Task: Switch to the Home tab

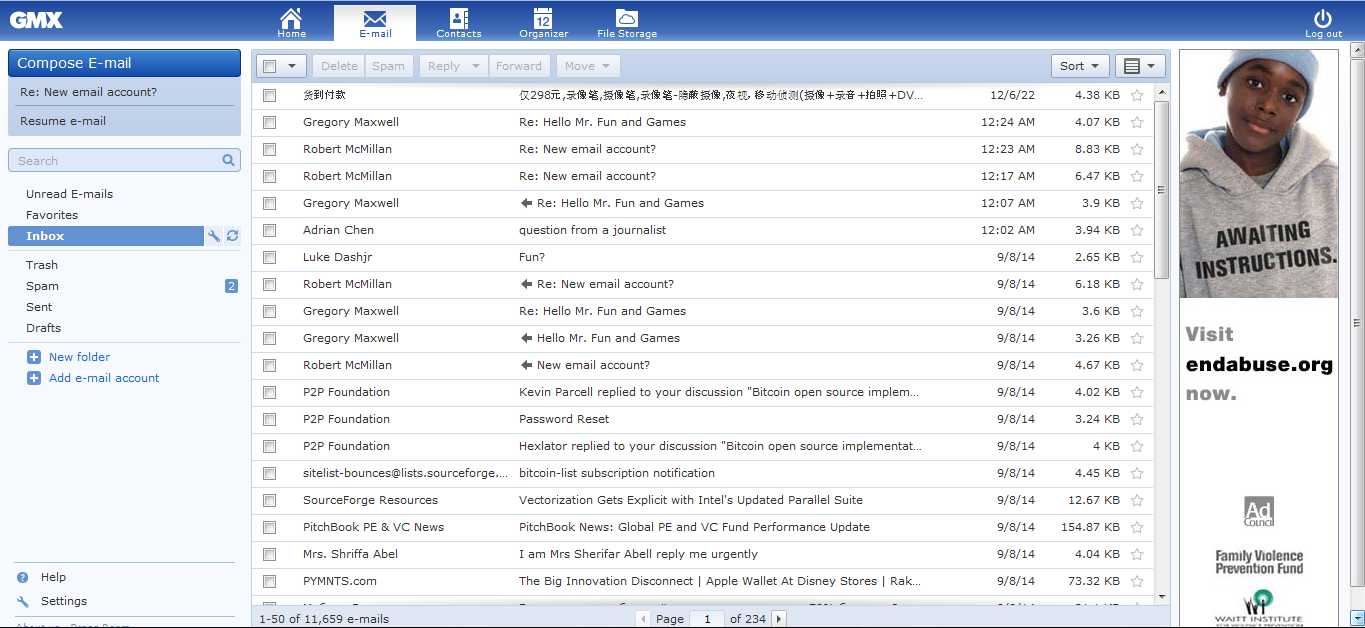Action: pyautogui.click(x=291, y=21)
